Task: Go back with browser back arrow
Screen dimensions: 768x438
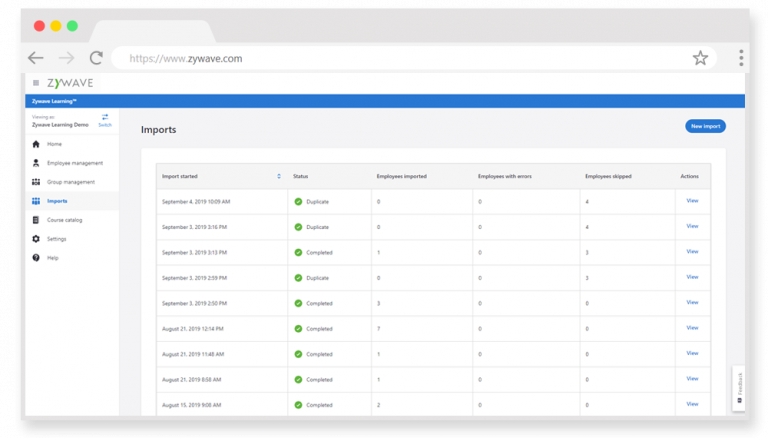Action: [x=36, y=58]
